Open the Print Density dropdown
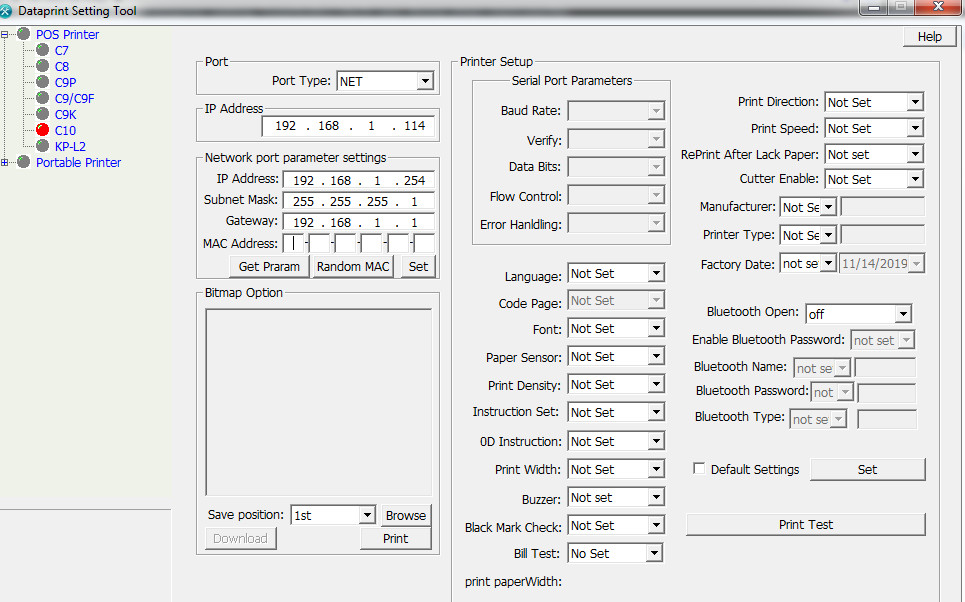Screen dimensions: 965x602 click(x=656, y=385)
